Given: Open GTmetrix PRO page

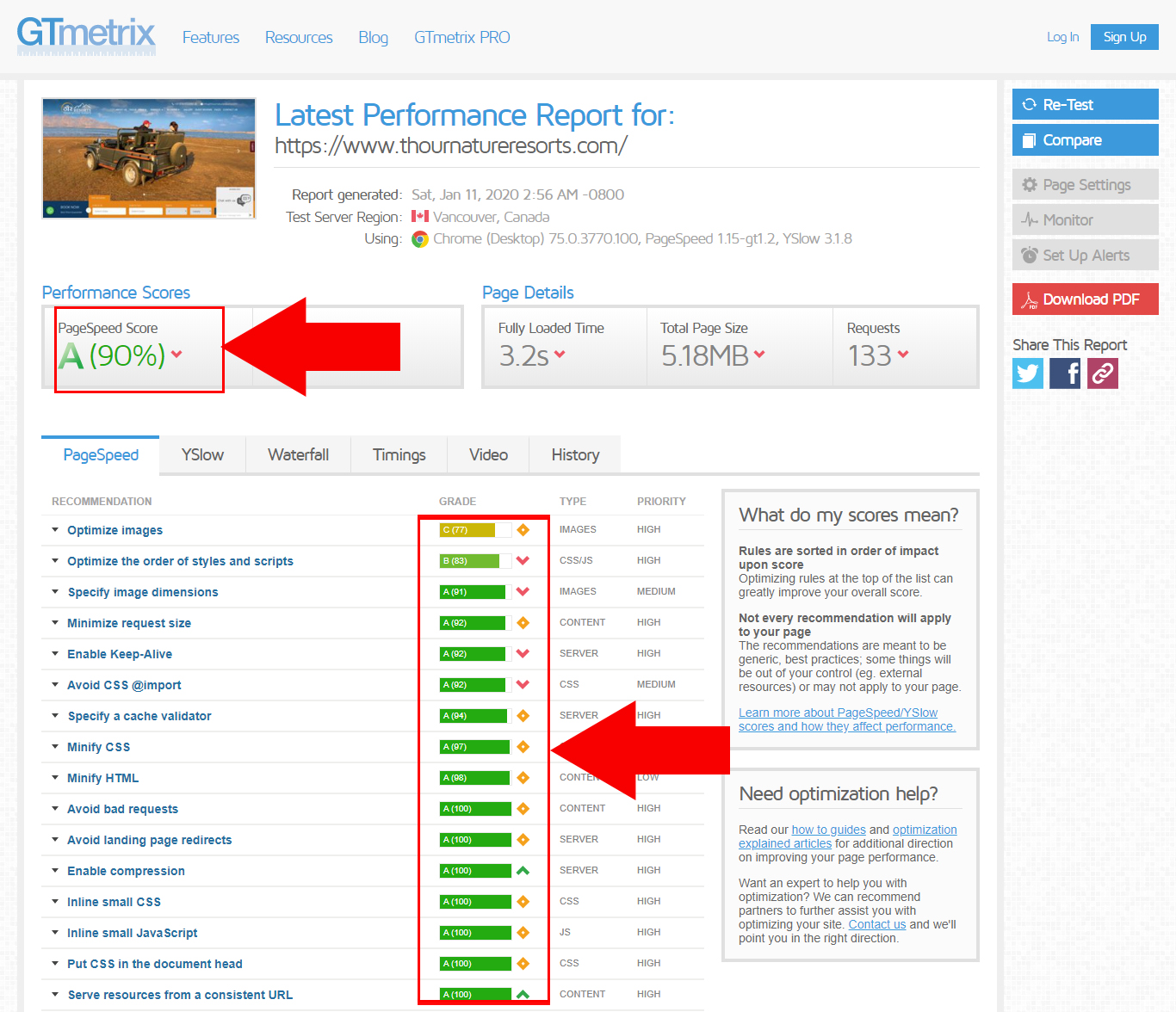Looking at the screenshot, I should point(462,37).
